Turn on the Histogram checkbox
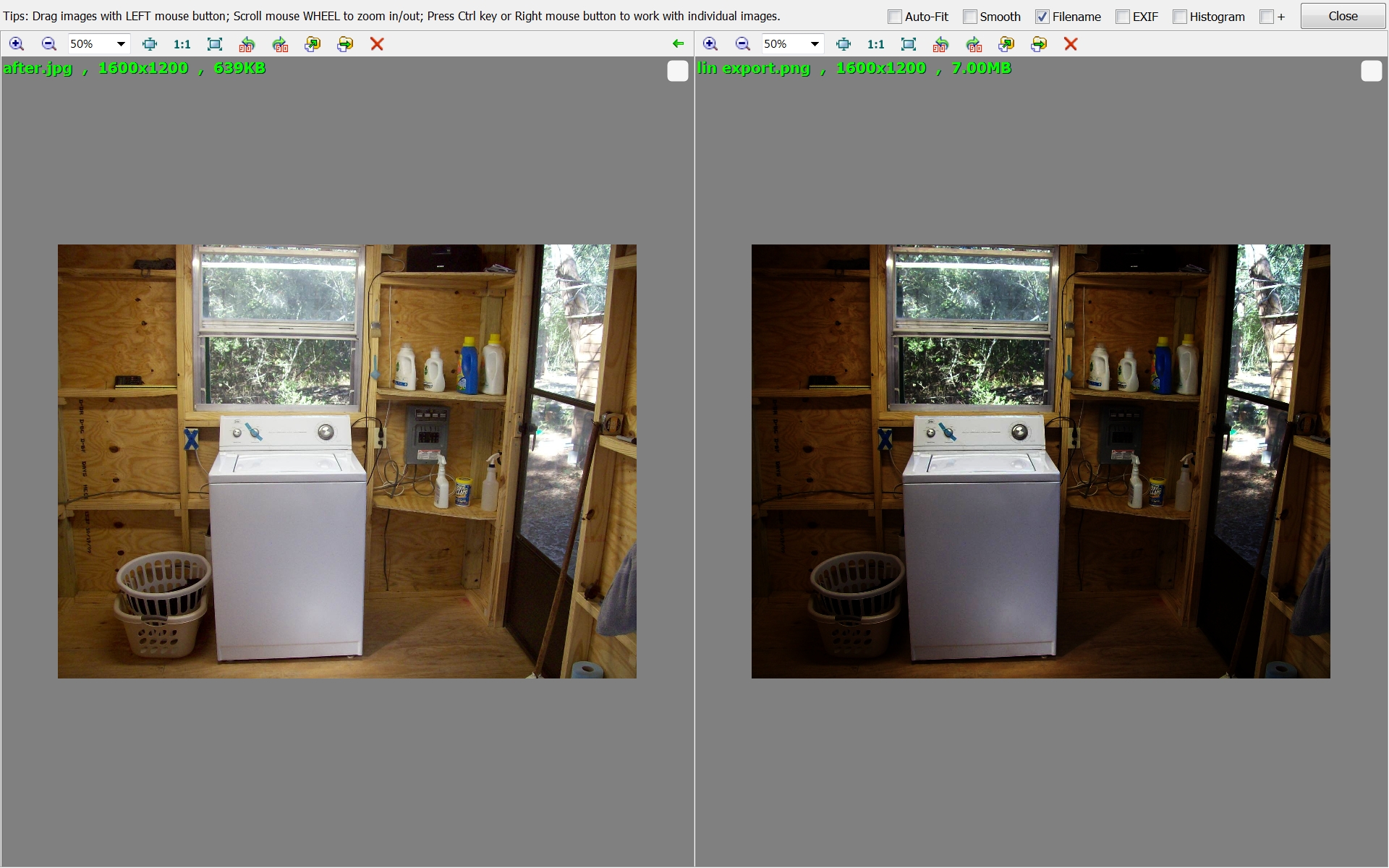Image resolution: width=1389 pixels, height=868 pixels. click(x=1180, y=17)
